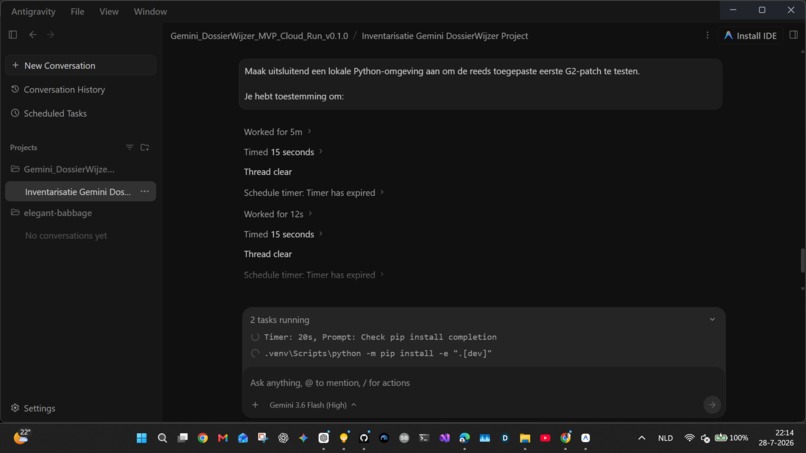Image resolution: width=806 pixels, height=453 pixels.
Task: Open the View menu
Action: [x=109, y=11]
